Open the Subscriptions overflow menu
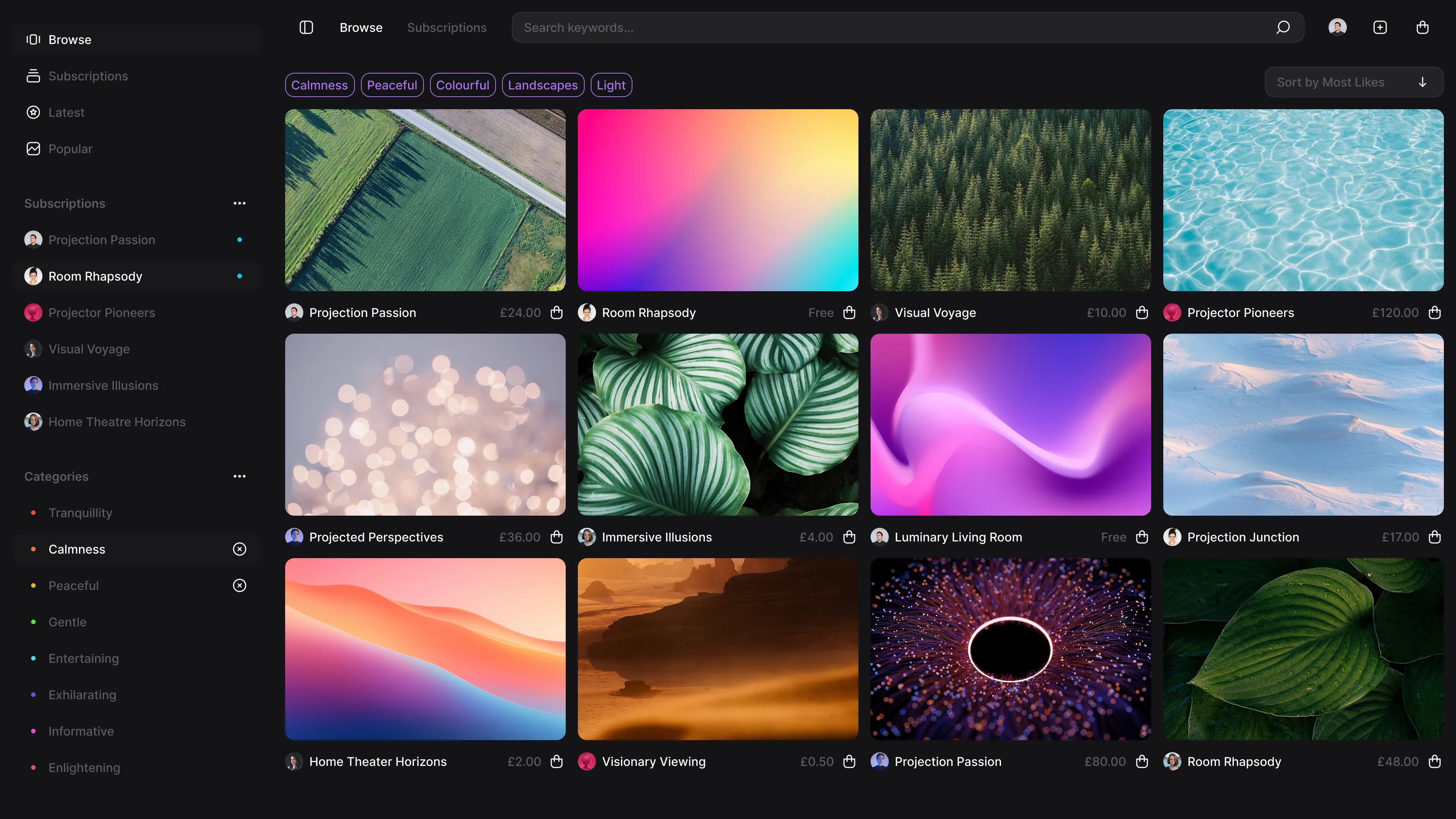Image resolution: width=1456 pixels, height=819 pixels. coord(240,204)
